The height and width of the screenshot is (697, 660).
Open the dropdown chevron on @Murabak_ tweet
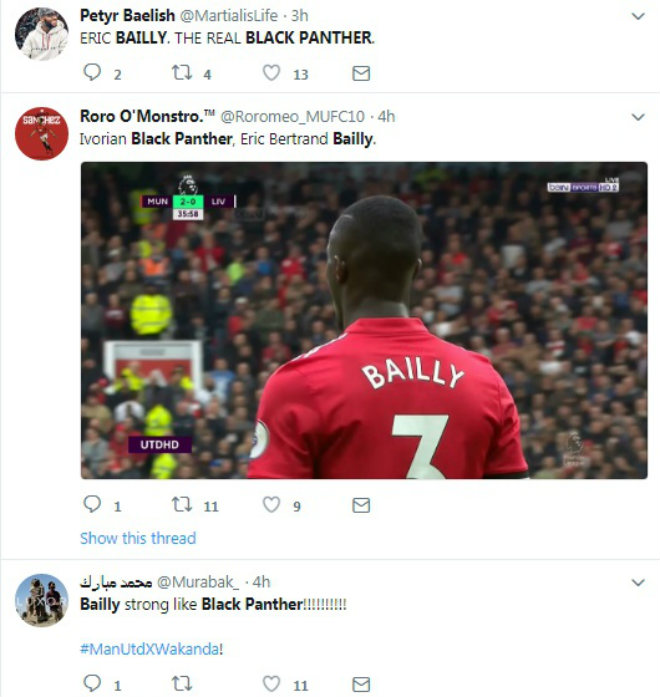[x=638, y=583]
